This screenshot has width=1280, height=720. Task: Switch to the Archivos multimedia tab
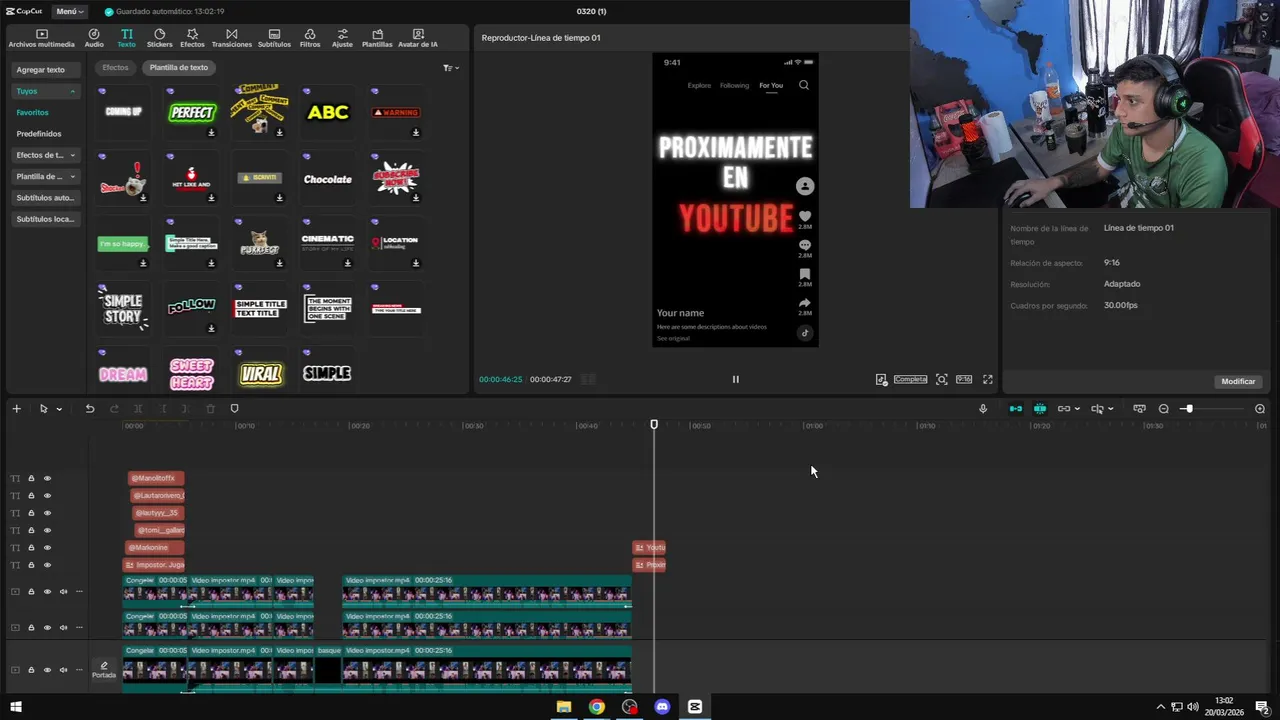click(42, 38)
